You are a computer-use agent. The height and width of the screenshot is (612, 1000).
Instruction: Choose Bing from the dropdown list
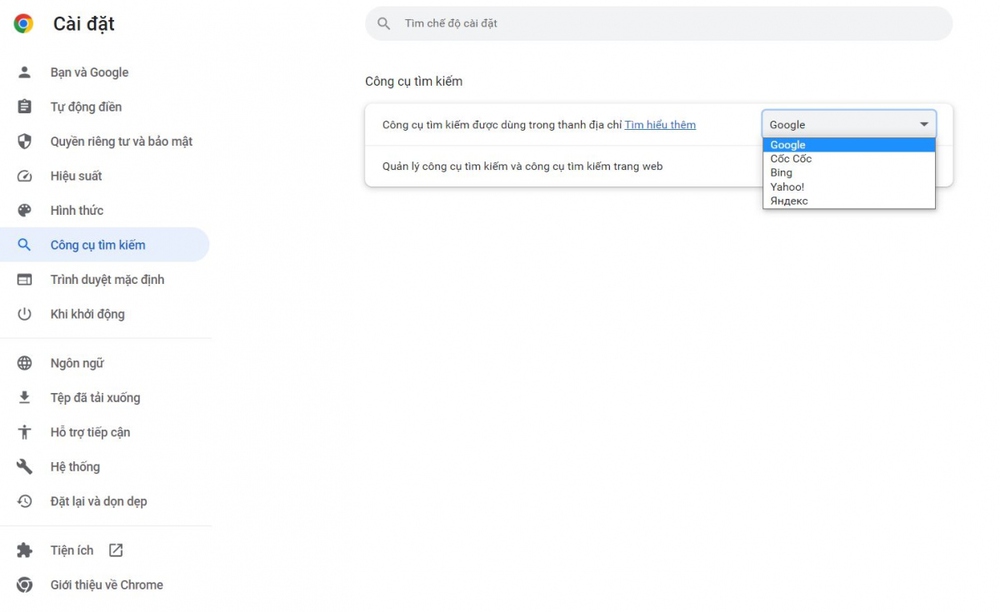click(x=849, y=173)
